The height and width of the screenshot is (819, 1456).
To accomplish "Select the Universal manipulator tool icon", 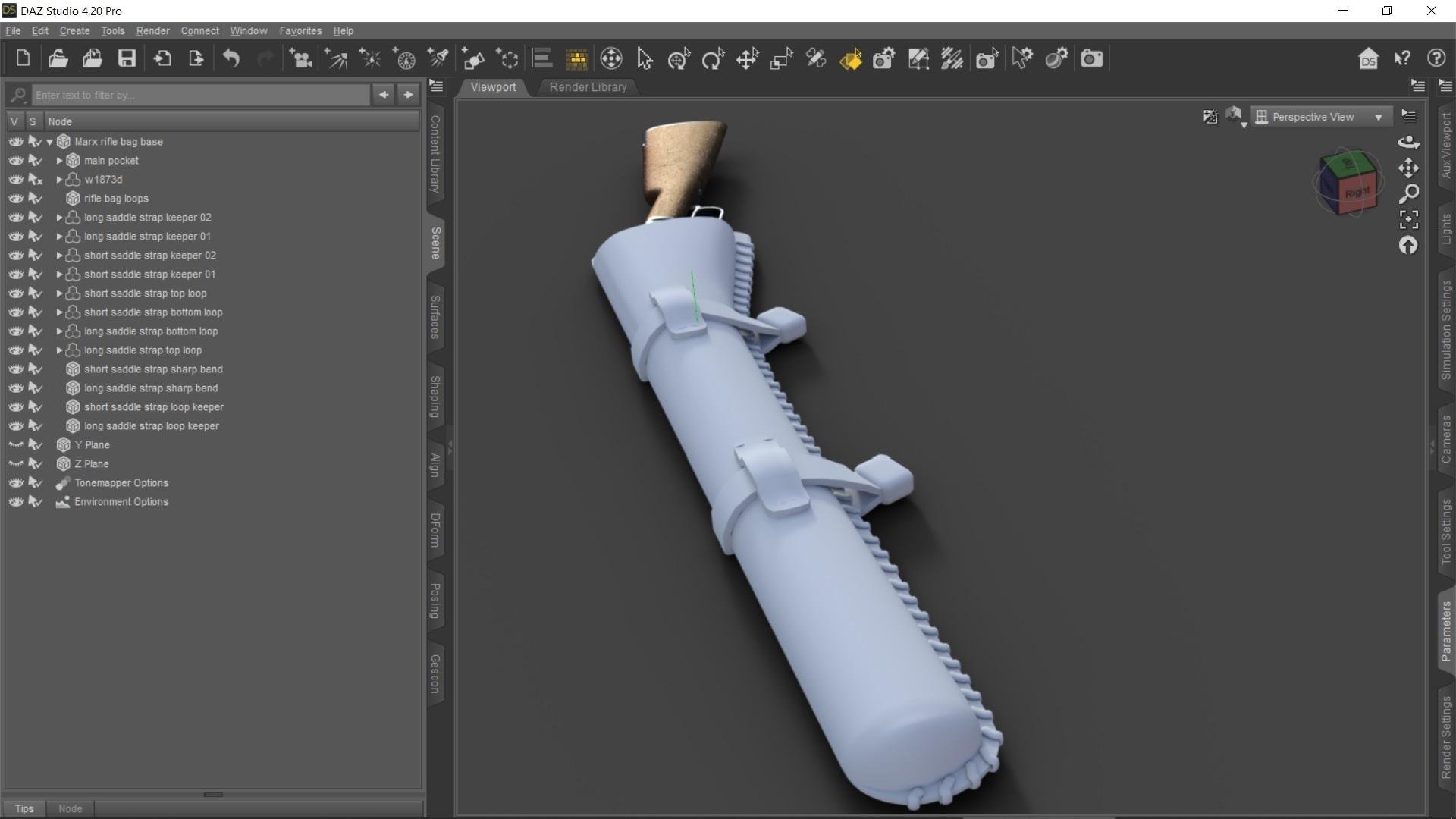I will [x=679, y=58].
